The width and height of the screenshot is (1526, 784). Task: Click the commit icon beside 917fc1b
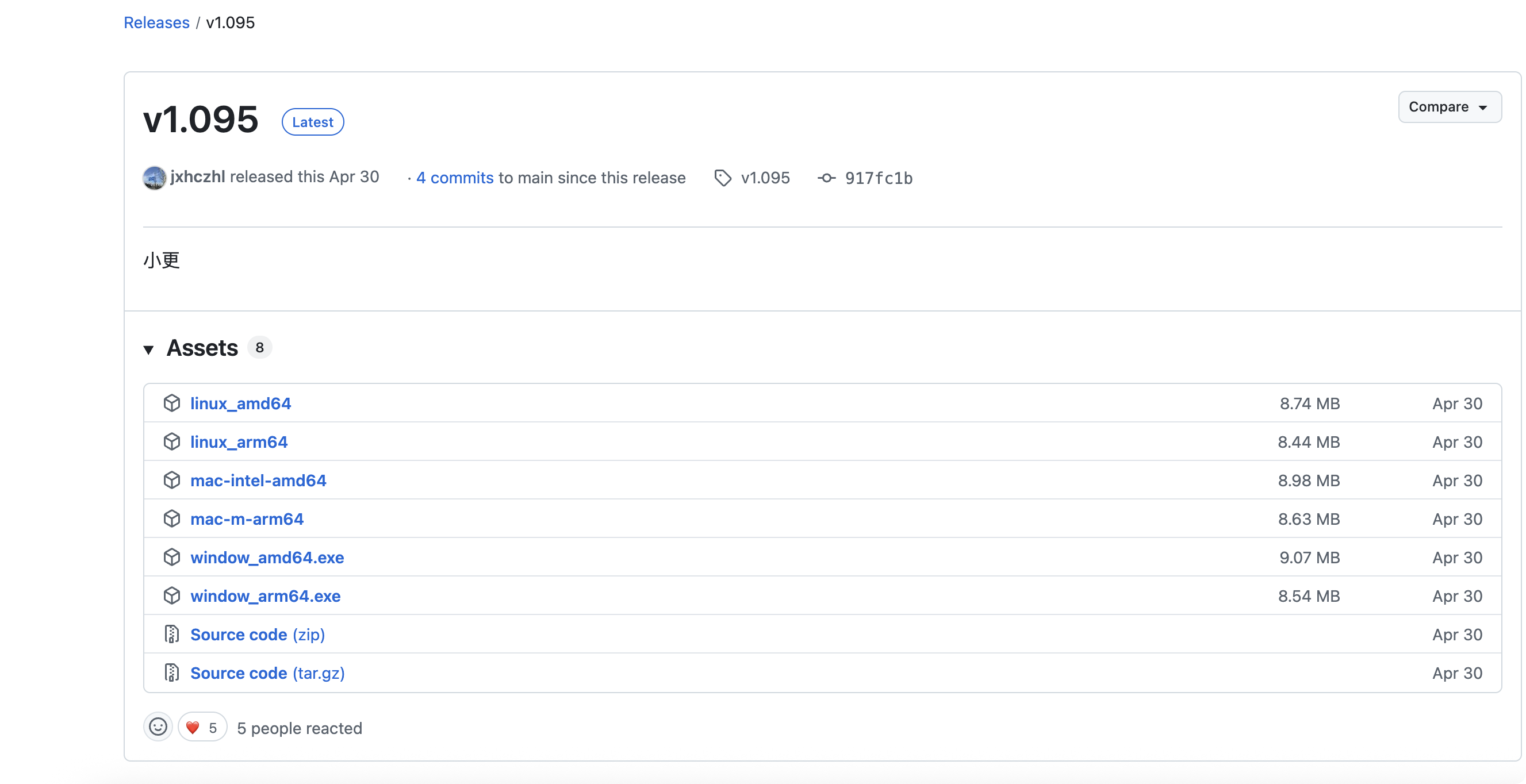pyautogui.click(x=826, y=178)
